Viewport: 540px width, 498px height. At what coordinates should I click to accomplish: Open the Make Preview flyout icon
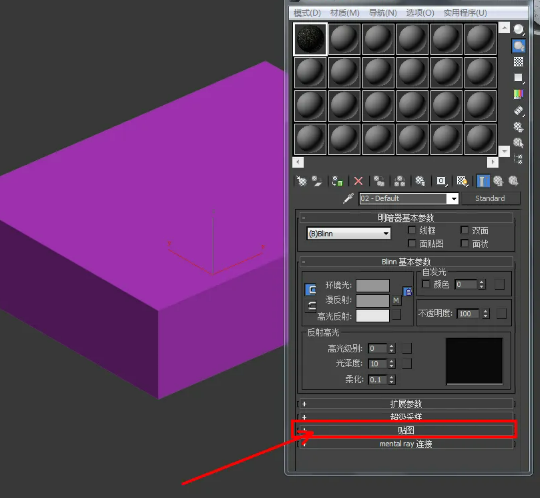click(x=519, y=111)
